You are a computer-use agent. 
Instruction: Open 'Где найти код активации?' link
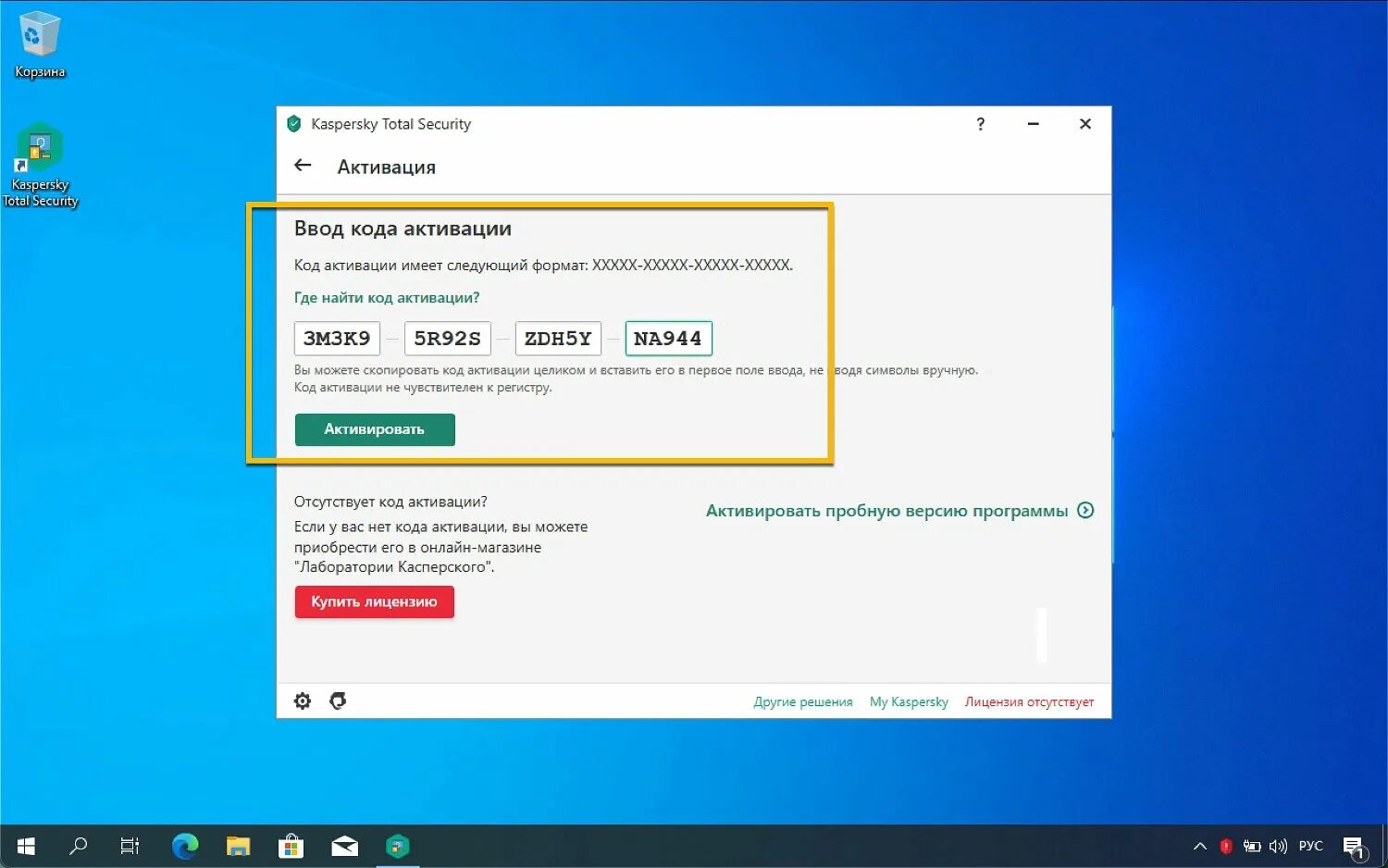(387, 298)
